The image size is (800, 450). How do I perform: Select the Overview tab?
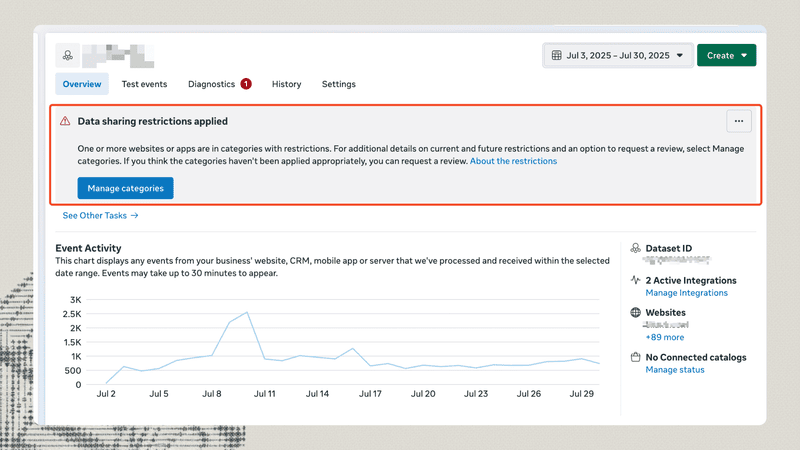pyautogui.click(x=82, y=84)
